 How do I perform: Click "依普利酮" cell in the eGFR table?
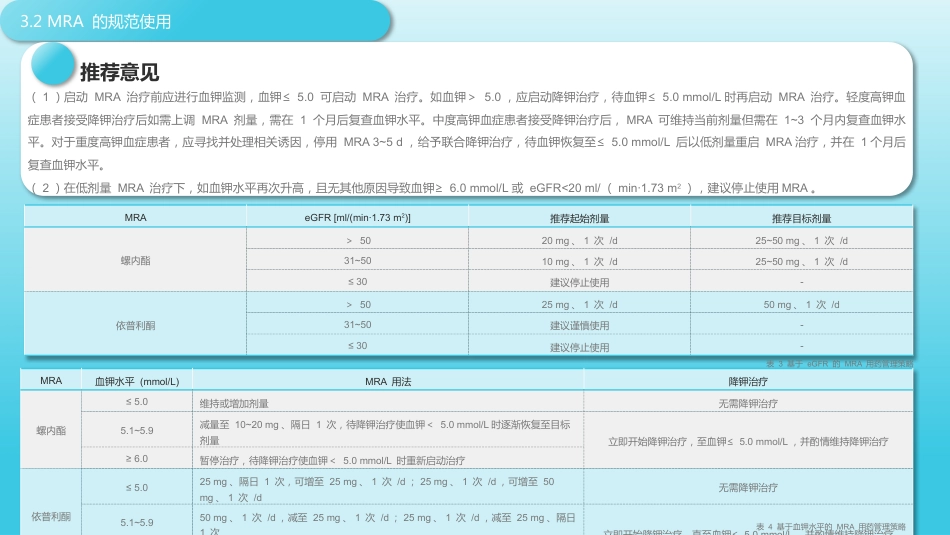135,325
